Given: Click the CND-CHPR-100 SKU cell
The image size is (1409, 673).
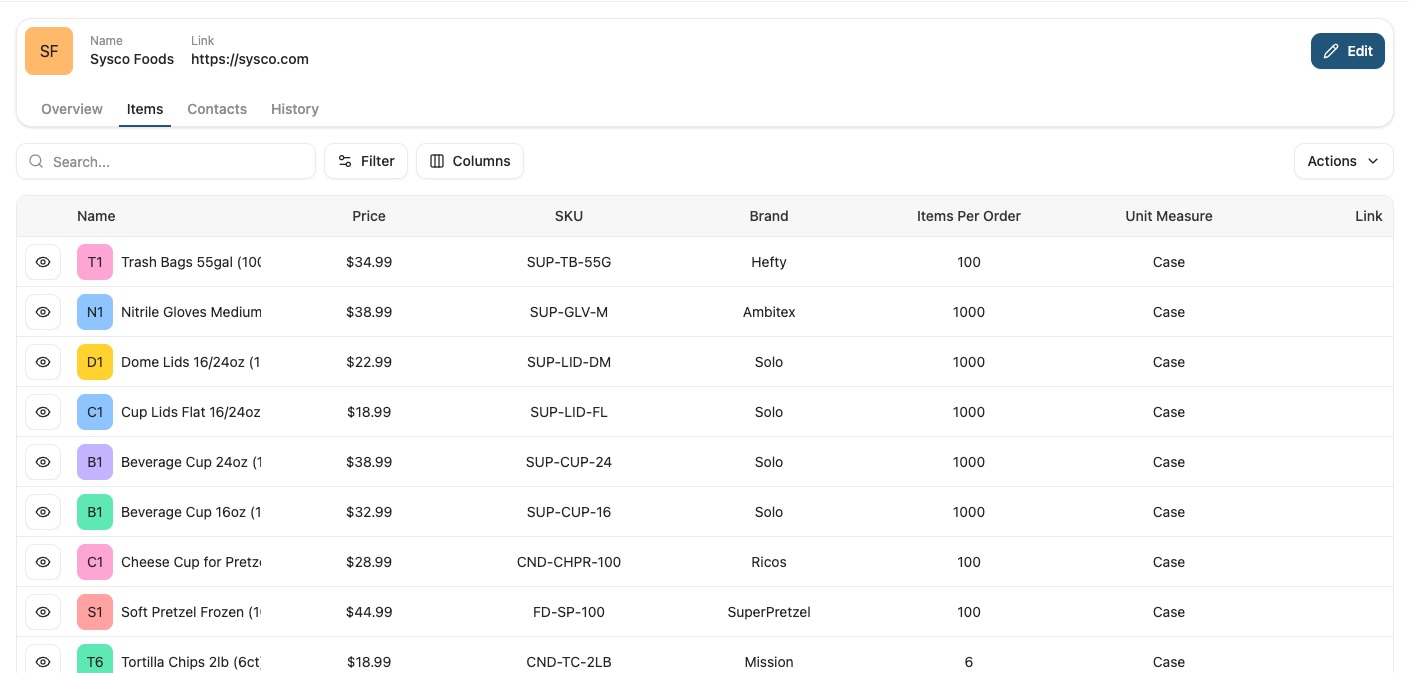Looking at the screenshot, I should pos(569,562).
